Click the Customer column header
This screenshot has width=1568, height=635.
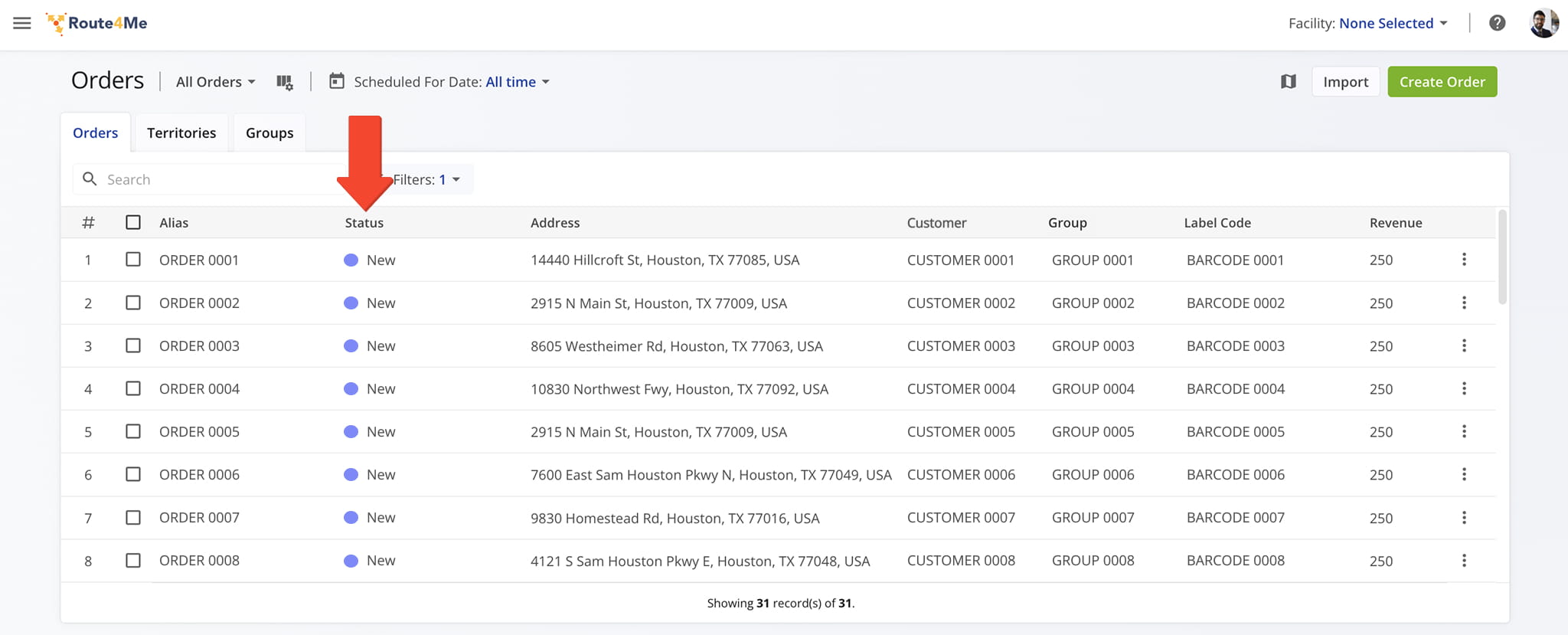[936, 223]
